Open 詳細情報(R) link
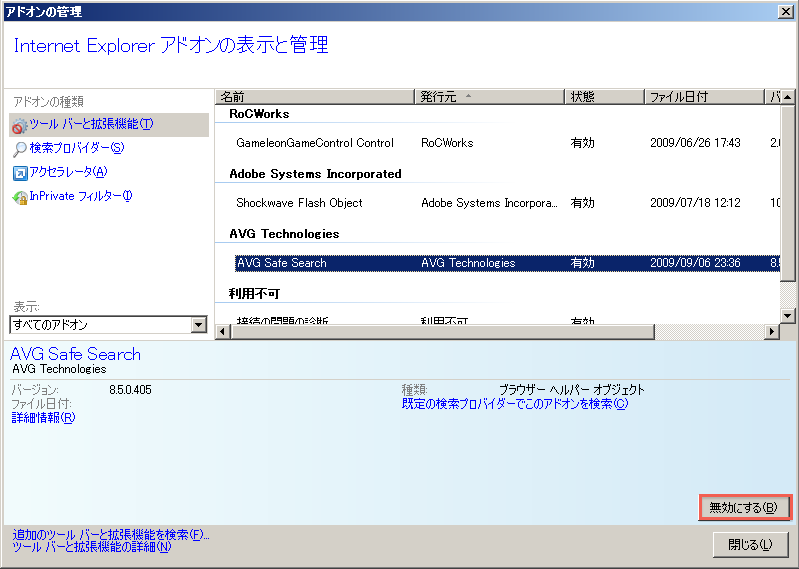799x569 pixels. pyautogui.click(x=43, y=418)
